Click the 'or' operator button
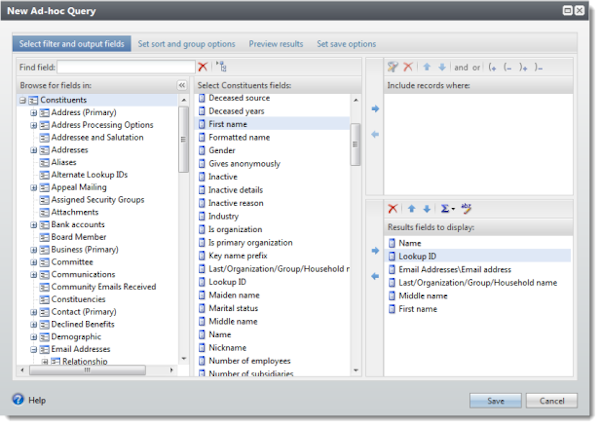Viewport: 600px width, 426px height. tap(476, 67)
